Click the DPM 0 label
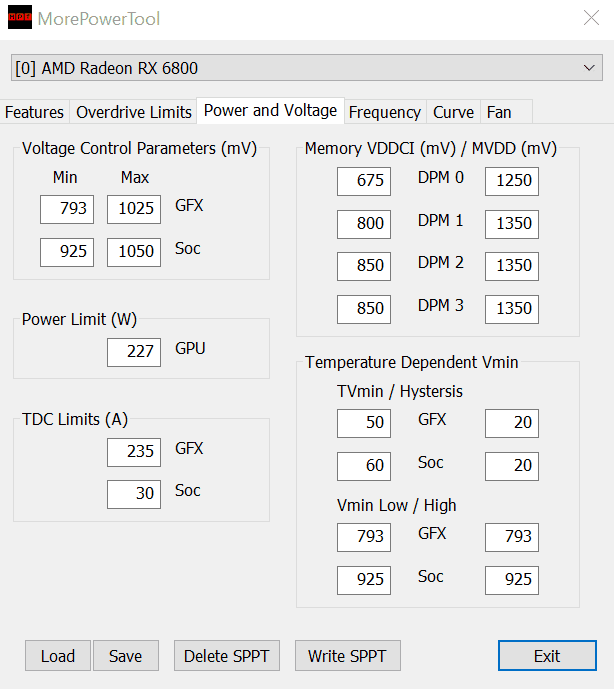614x689 pixels. coord(441,178)
